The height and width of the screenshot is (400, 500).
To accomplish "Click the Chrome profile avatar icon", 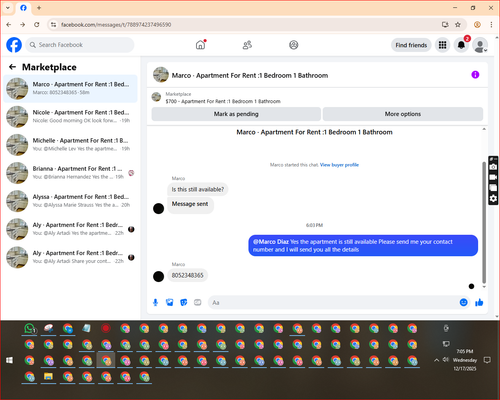I will [477, 24].
